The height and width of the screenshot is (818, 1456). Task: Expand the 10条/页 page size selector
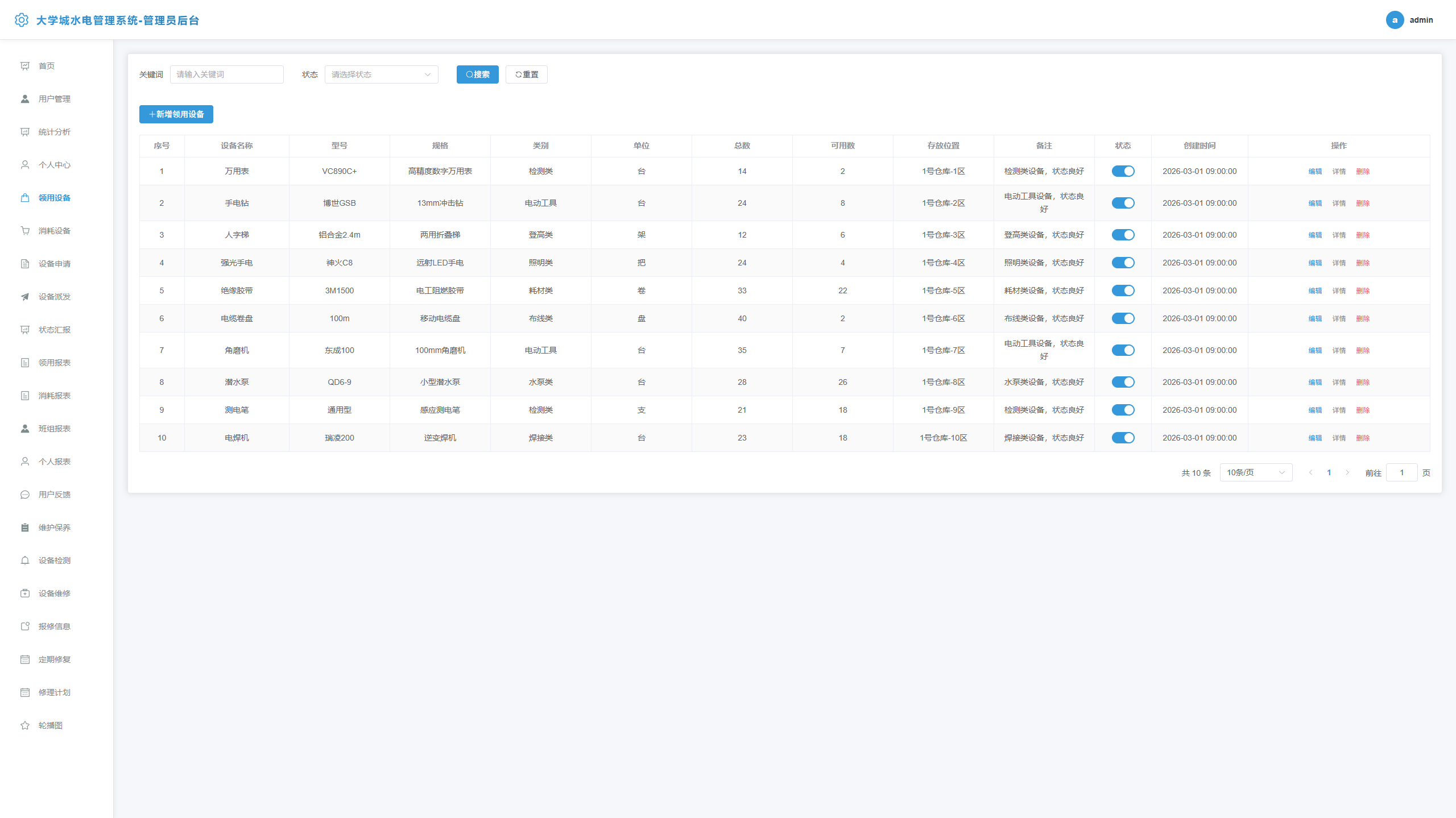[x=1256, y=472]
